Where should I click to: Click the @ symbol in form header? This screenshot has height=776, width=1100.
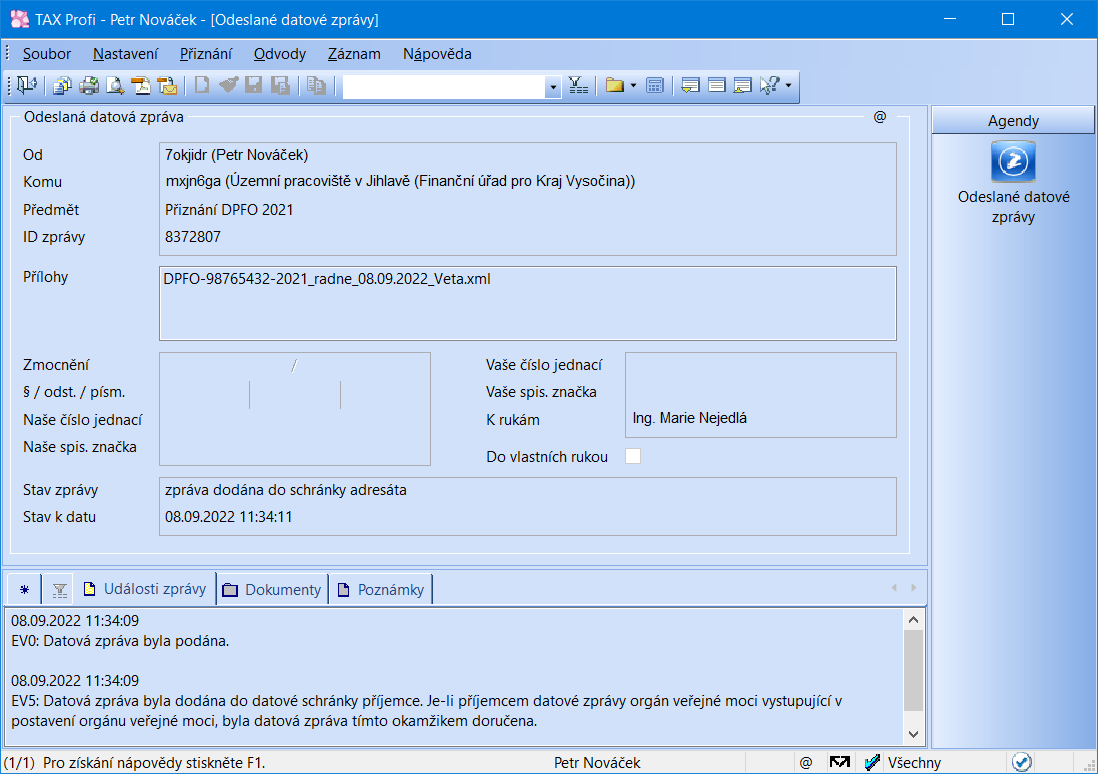[x=880, y=116]
